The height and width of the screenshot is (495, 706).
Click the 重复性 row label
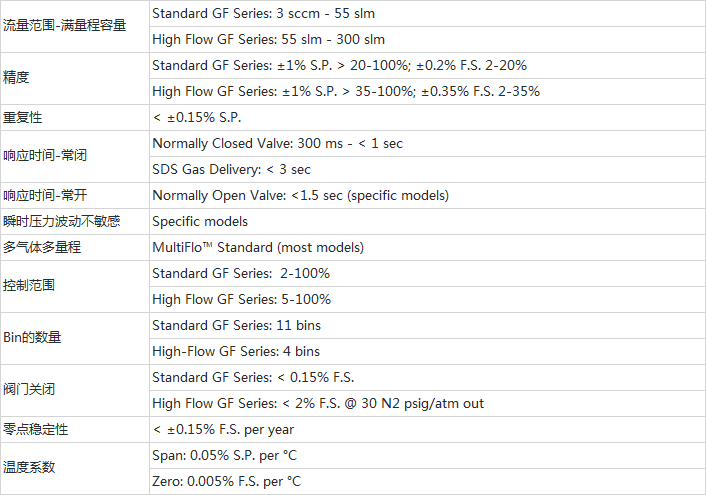23,117
